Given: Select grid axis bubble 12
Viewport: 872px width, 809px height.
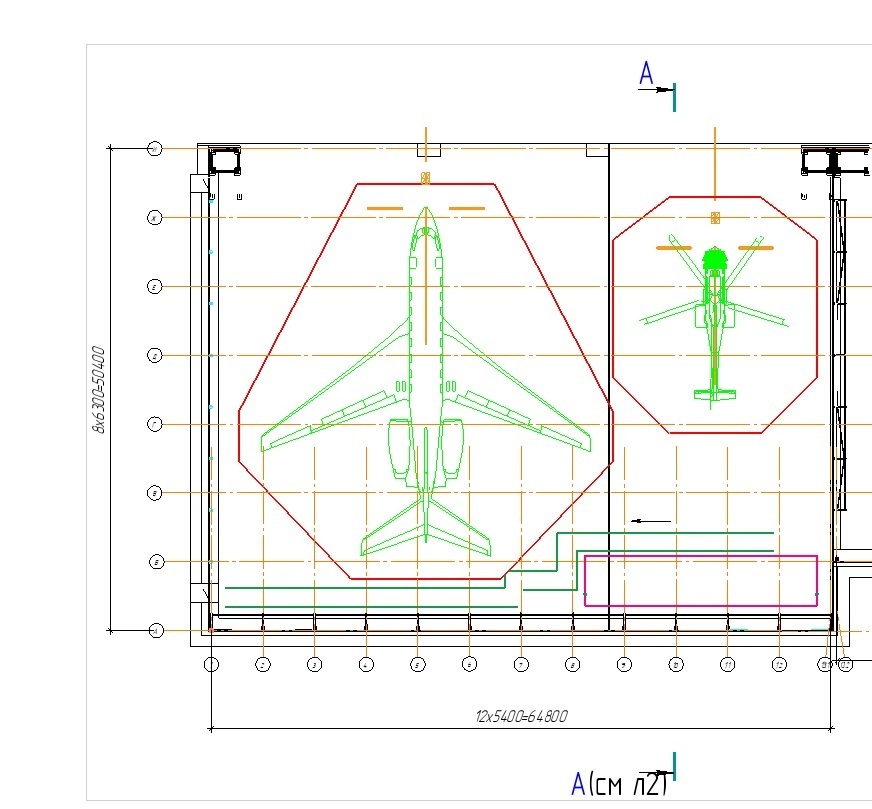Looking at the screenshot, I should pos(780,664).
